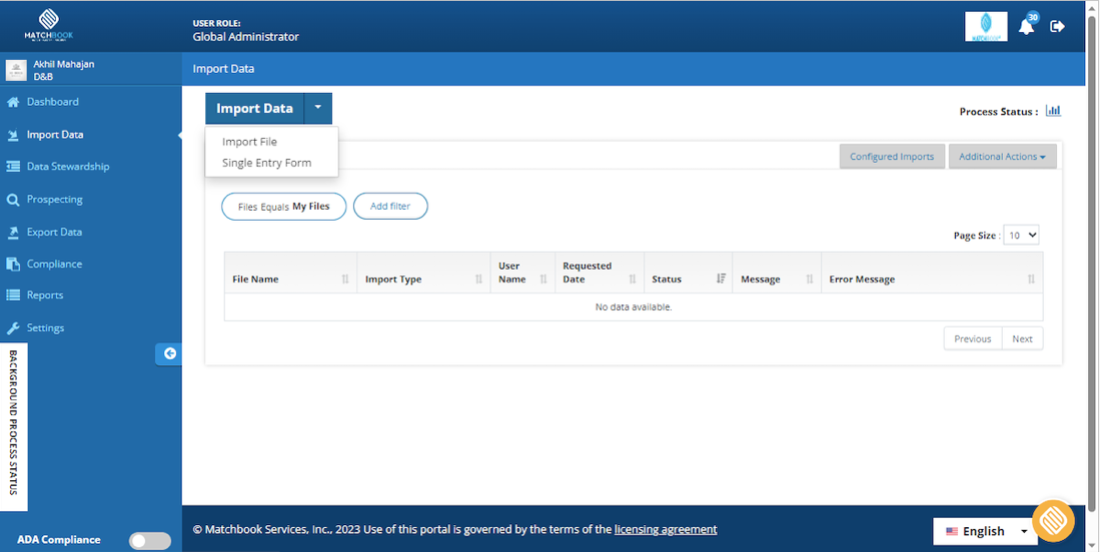Screen dimensions: 1100x556
Task: Click the Dashboard home icon
Action: tap(13, 102)
